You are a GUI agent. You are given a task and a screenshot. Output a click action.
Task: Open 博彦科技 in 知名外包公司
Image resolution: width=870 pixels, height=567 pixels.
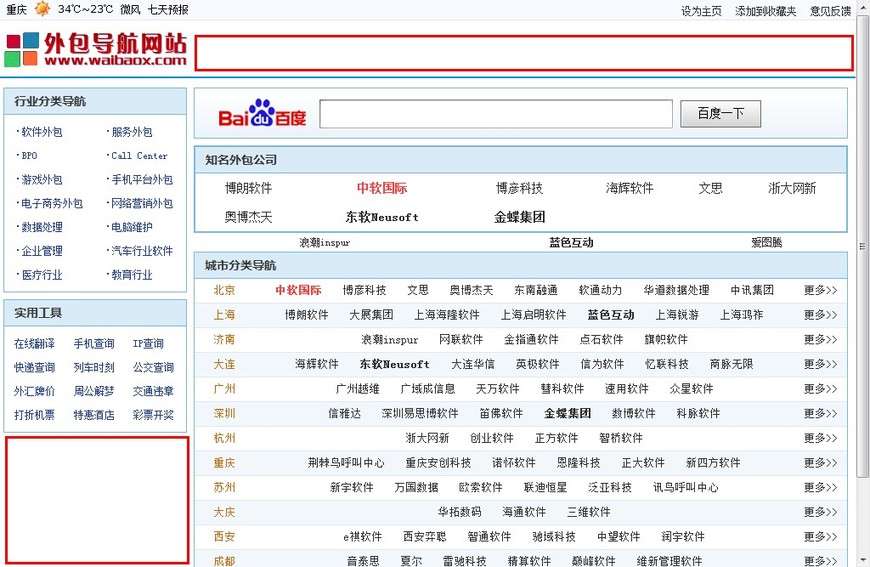coord(519,189)
